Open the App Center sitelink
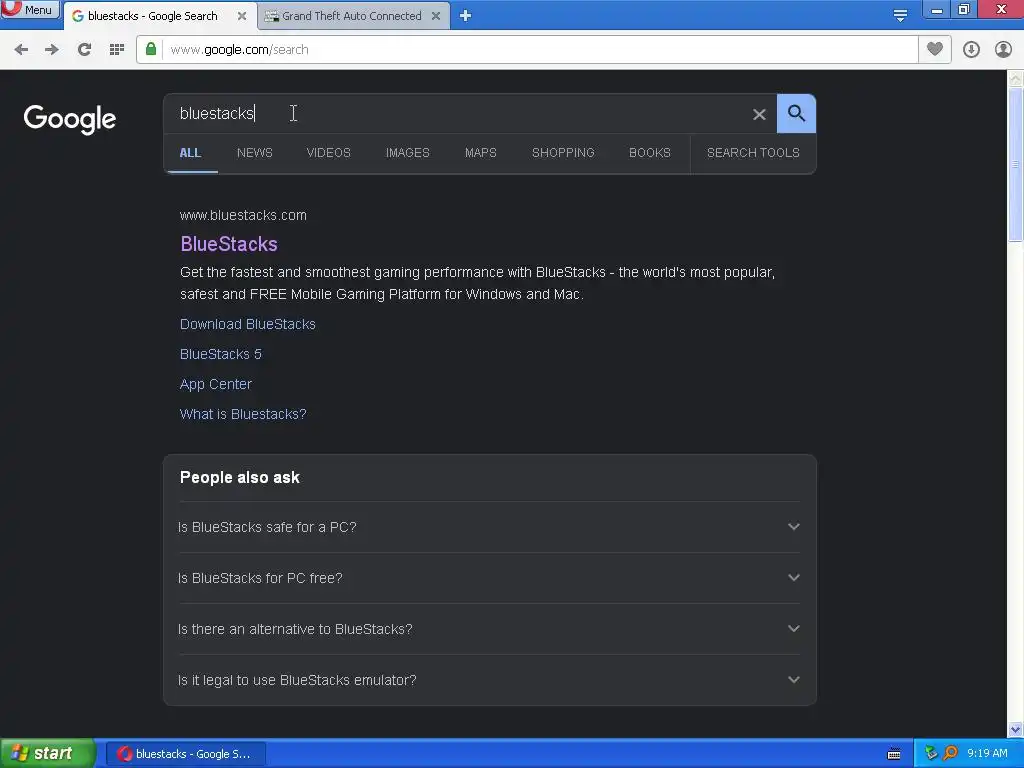This screenshot has height=768, width=1024. pyautogui.click(x=216, y=384)
